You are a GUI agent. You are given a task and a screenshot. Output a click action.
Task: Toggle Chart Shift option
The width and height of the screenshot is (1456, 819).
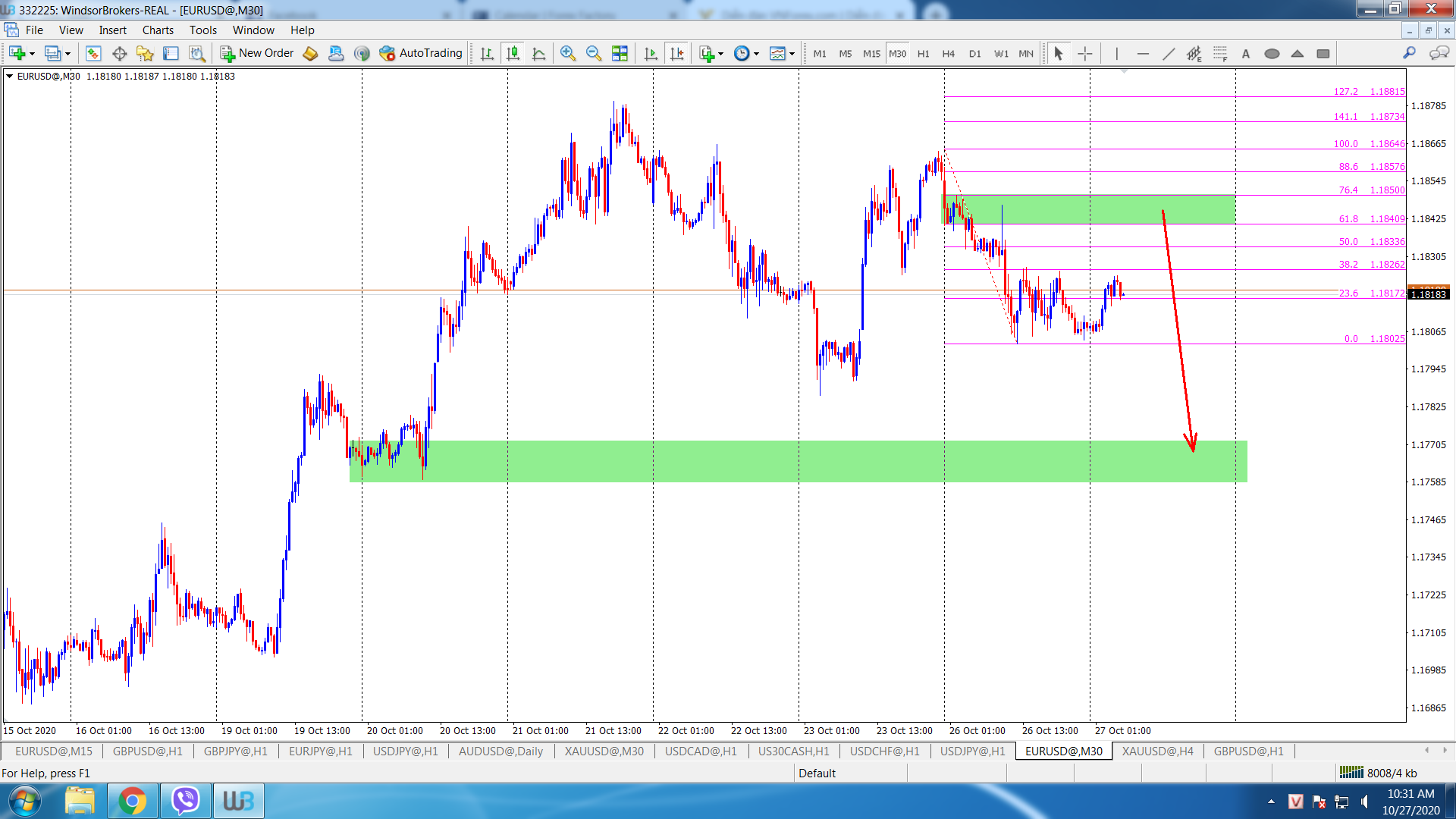(x=676, y=53)
